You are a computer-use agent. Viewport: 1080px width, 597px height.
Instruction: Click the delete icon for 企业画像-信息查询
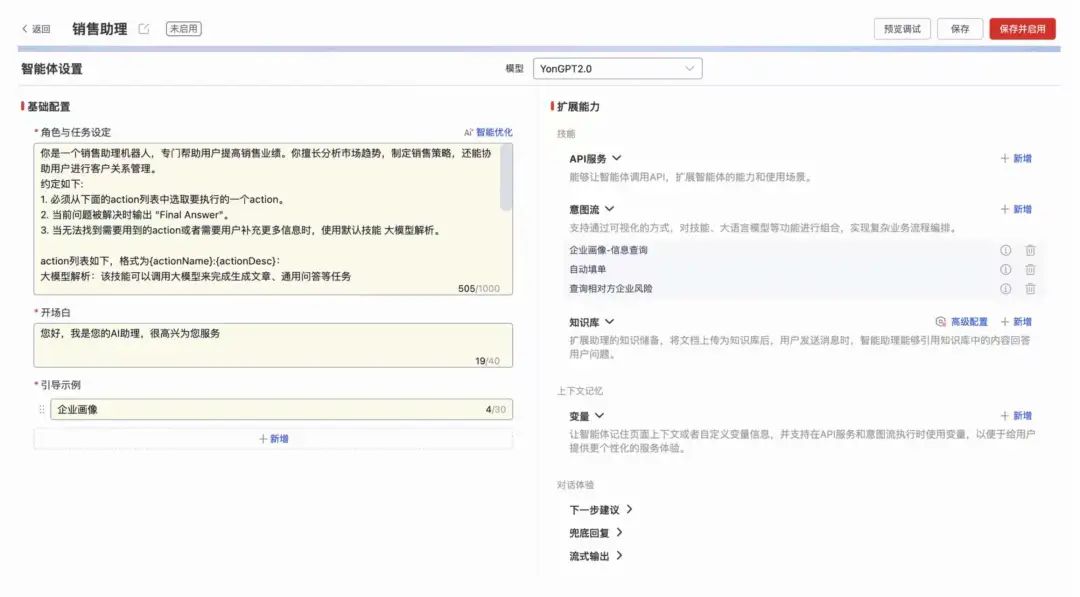pos(1031,252)
